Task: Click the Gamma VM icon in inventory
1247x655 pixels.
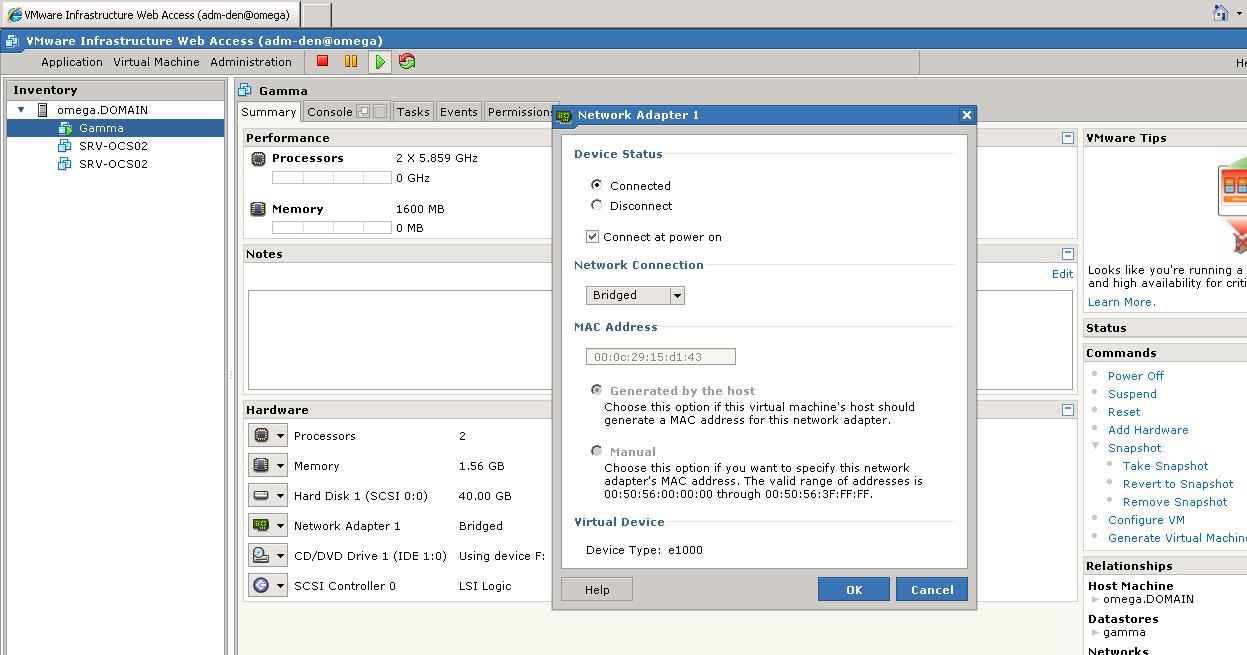Action: [x=65, y=128]
